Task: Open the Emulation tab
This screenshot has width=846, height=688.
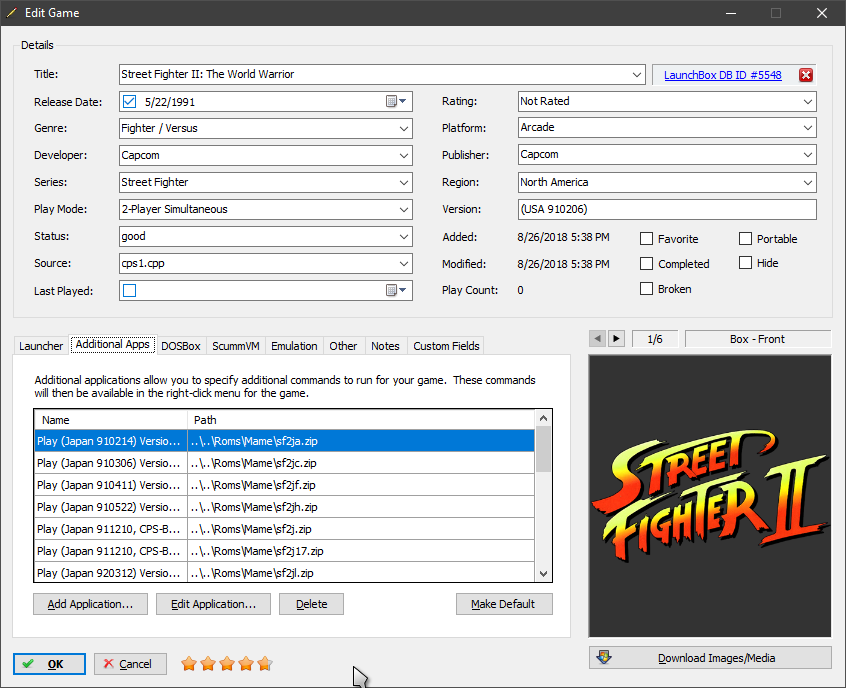Action: pos(294,346)
